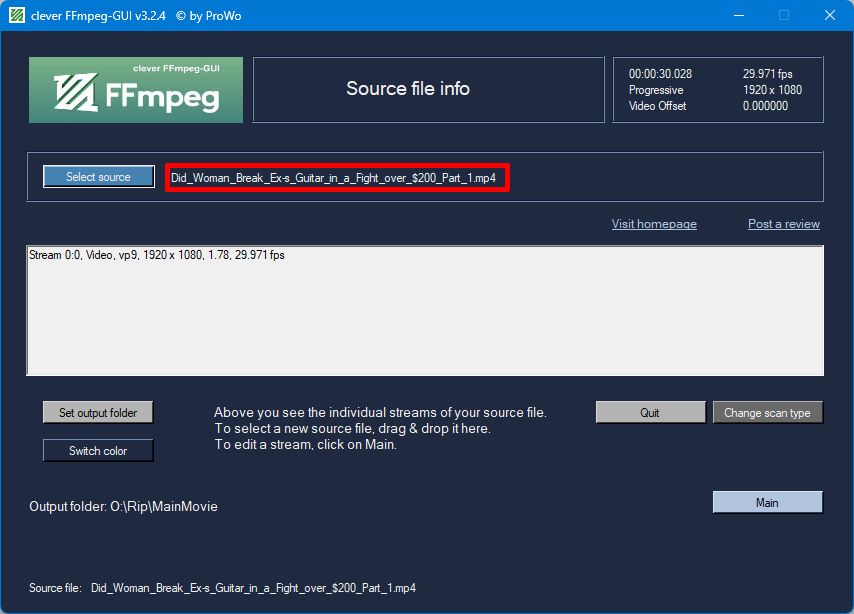
Task: Click the Switch color button
Action: coord(98,451)
